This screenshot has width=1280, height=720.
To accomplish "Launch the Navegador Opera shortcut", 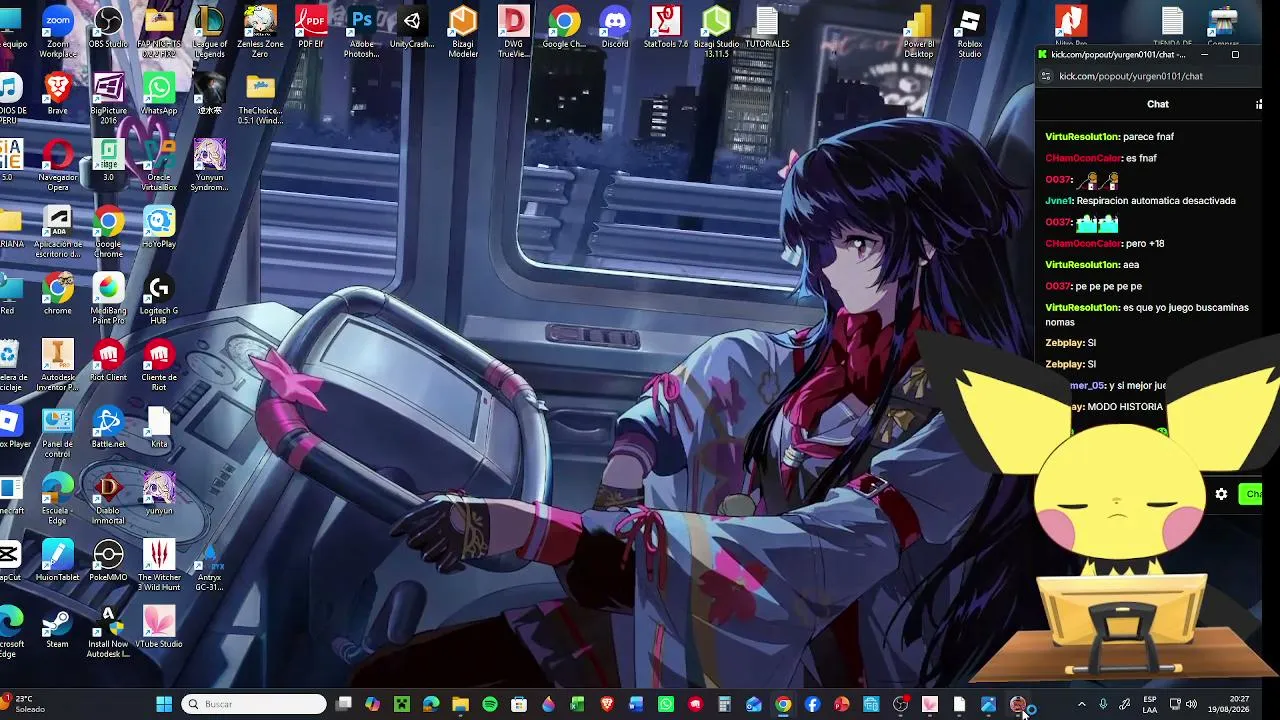I will [58, 166].
